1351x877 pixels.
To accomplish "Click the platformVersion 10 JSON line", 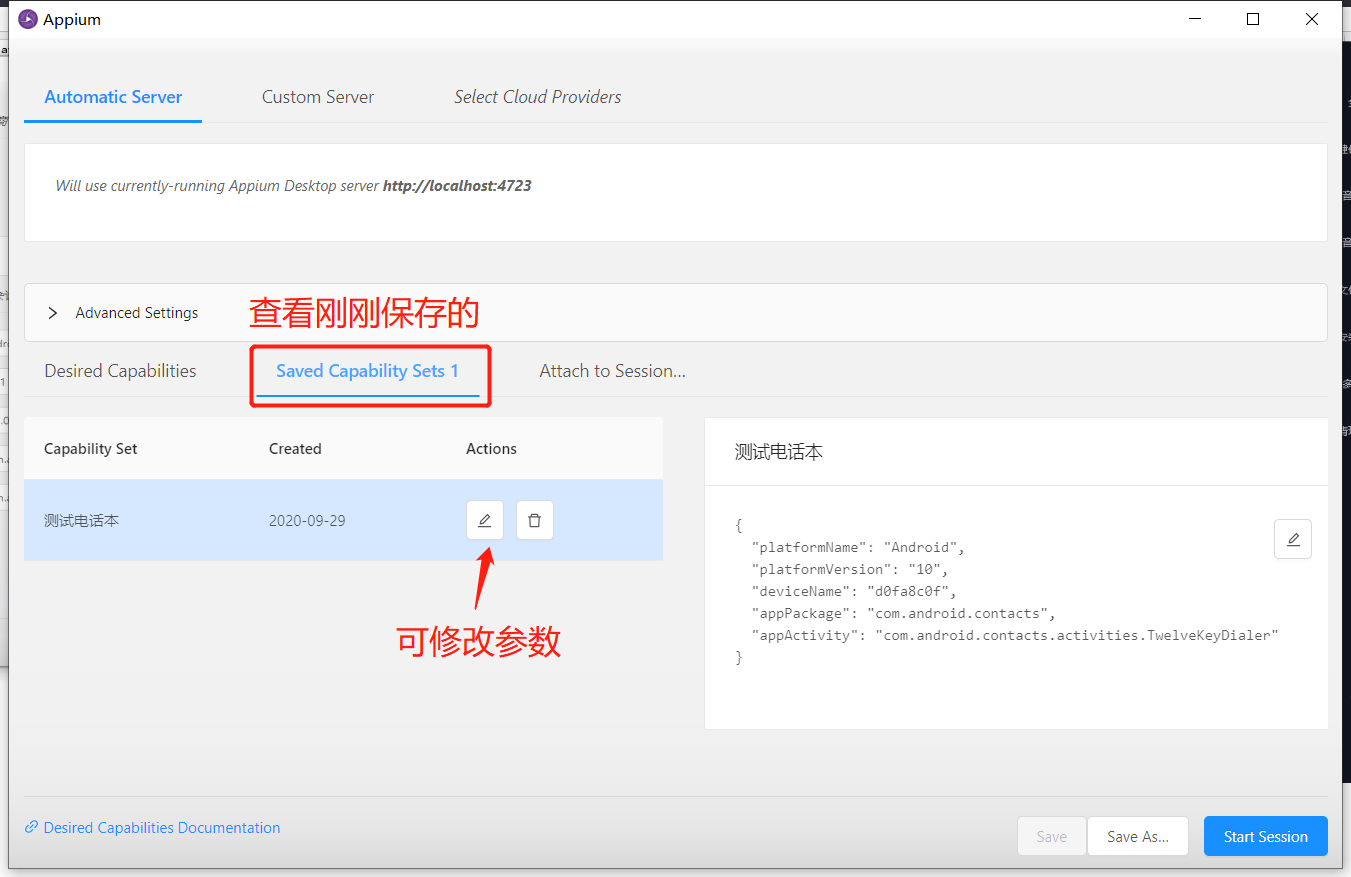I will (x=849, y=569).
